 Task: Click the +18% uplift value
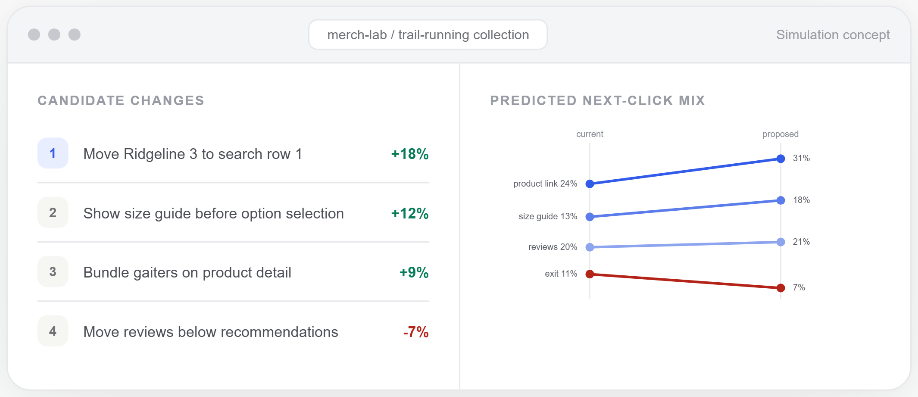(410, 154)
